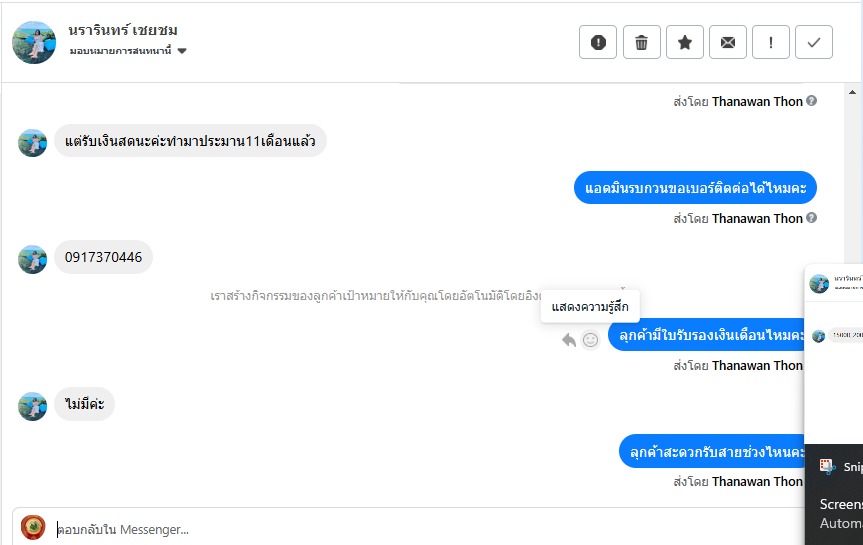Delete conversation with the trash icon
Viewport: 863px width, 545px height.
tap(642, 42)
